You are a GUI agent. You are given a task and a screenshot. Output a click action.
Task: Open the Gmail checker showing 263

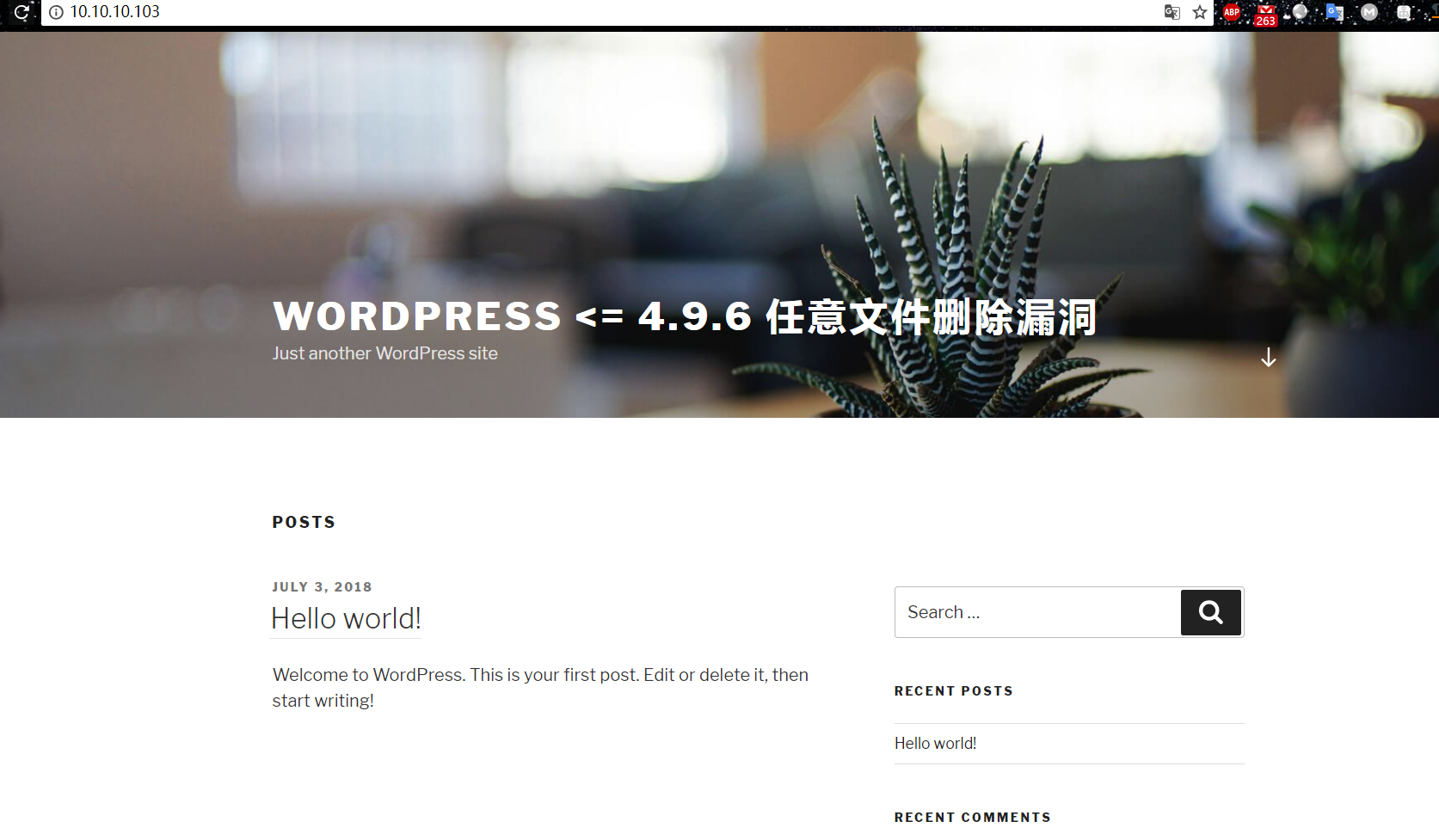tap(1265, 14)
